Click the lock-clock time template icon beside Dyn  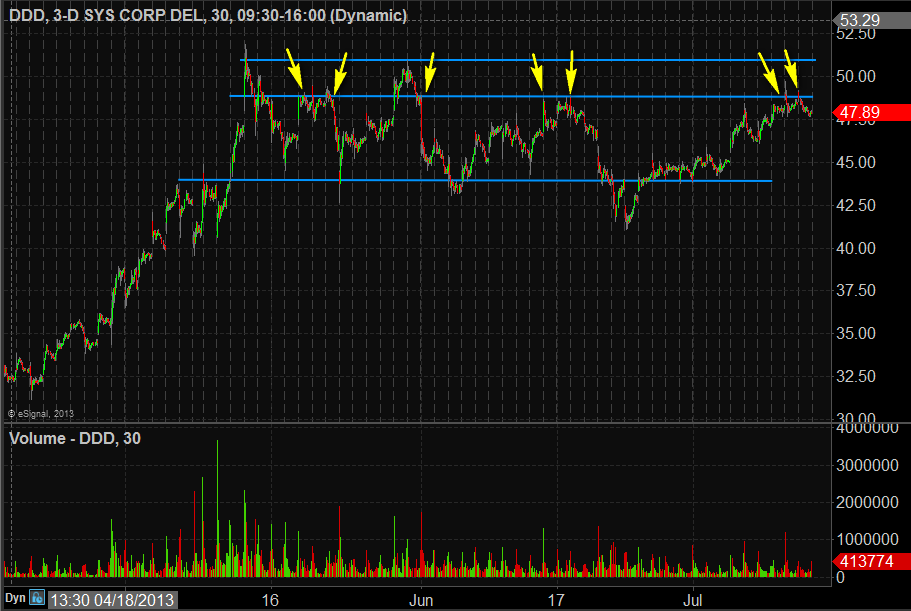(38, 598)
